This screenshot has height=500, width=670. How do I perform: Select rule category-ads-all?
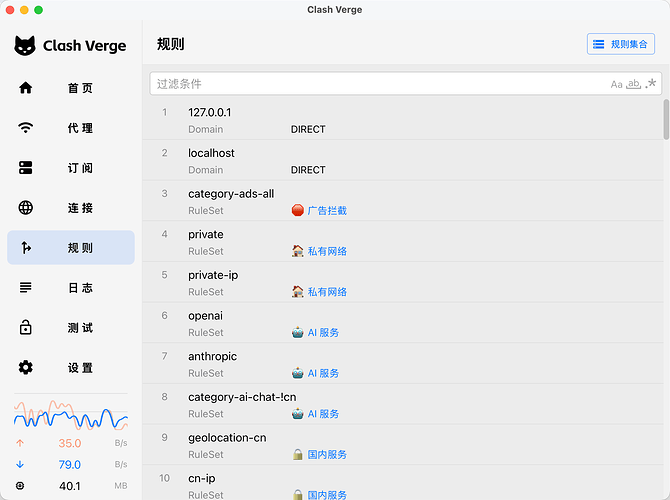[x=403, y=200]
